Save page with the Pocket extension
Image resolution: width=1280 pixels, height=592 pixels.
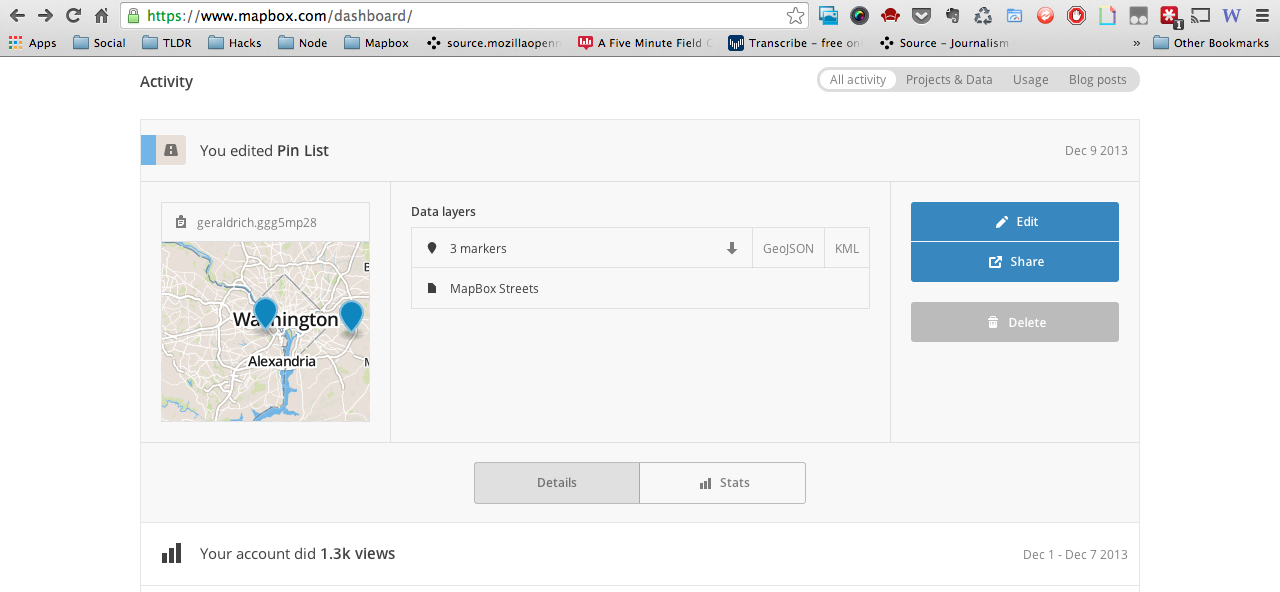click(922, 15)
